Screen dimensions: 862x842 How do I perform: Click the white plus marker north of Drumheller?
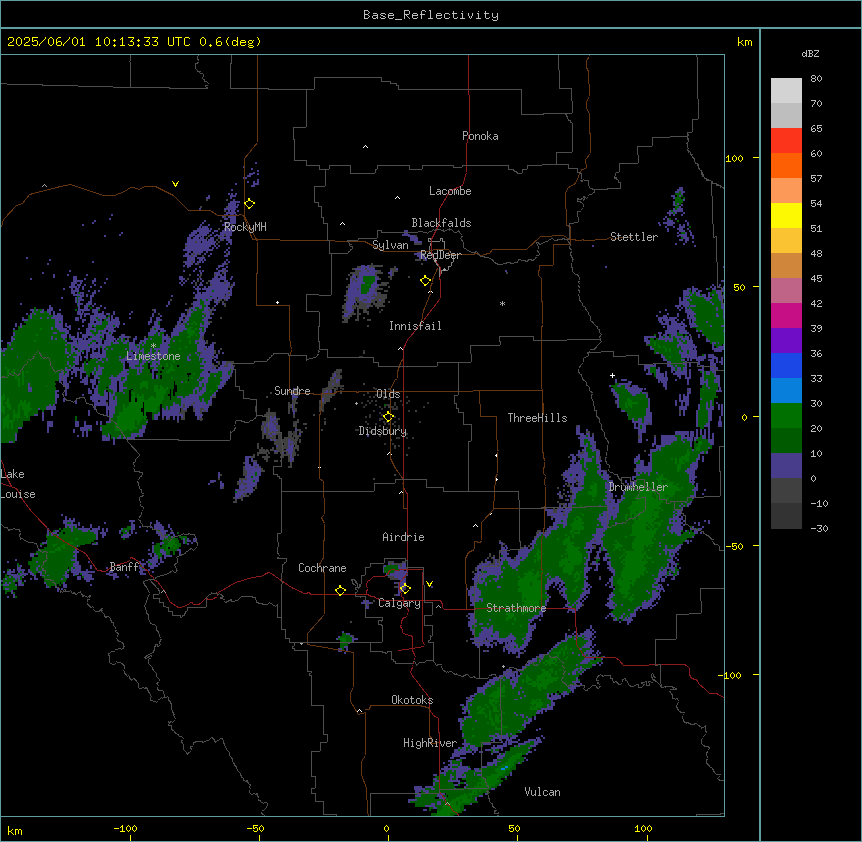[612, 375]
